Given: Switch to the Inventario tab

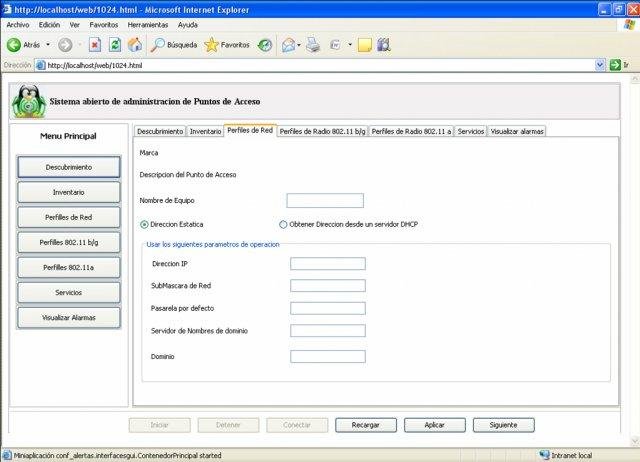Looking at the screenshot, I should [205, 131].
